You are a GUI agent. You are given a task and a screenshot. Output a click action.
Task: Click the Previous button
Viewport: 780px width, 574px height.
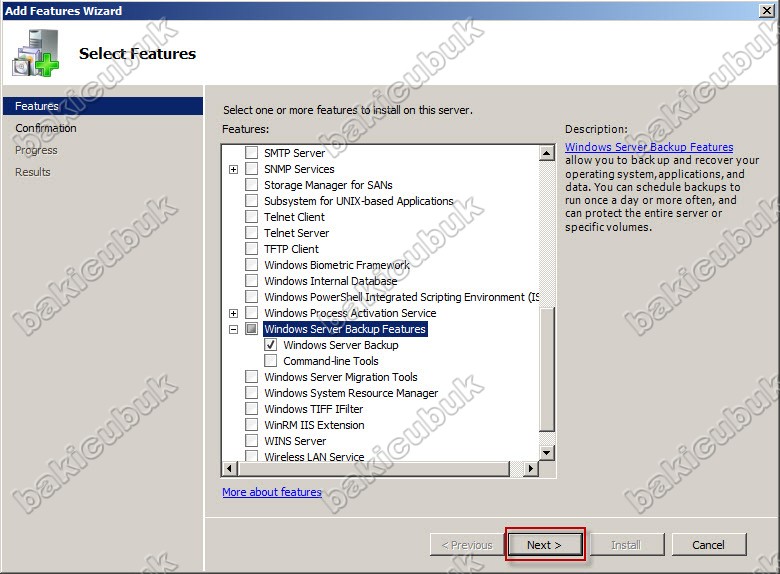467,545
